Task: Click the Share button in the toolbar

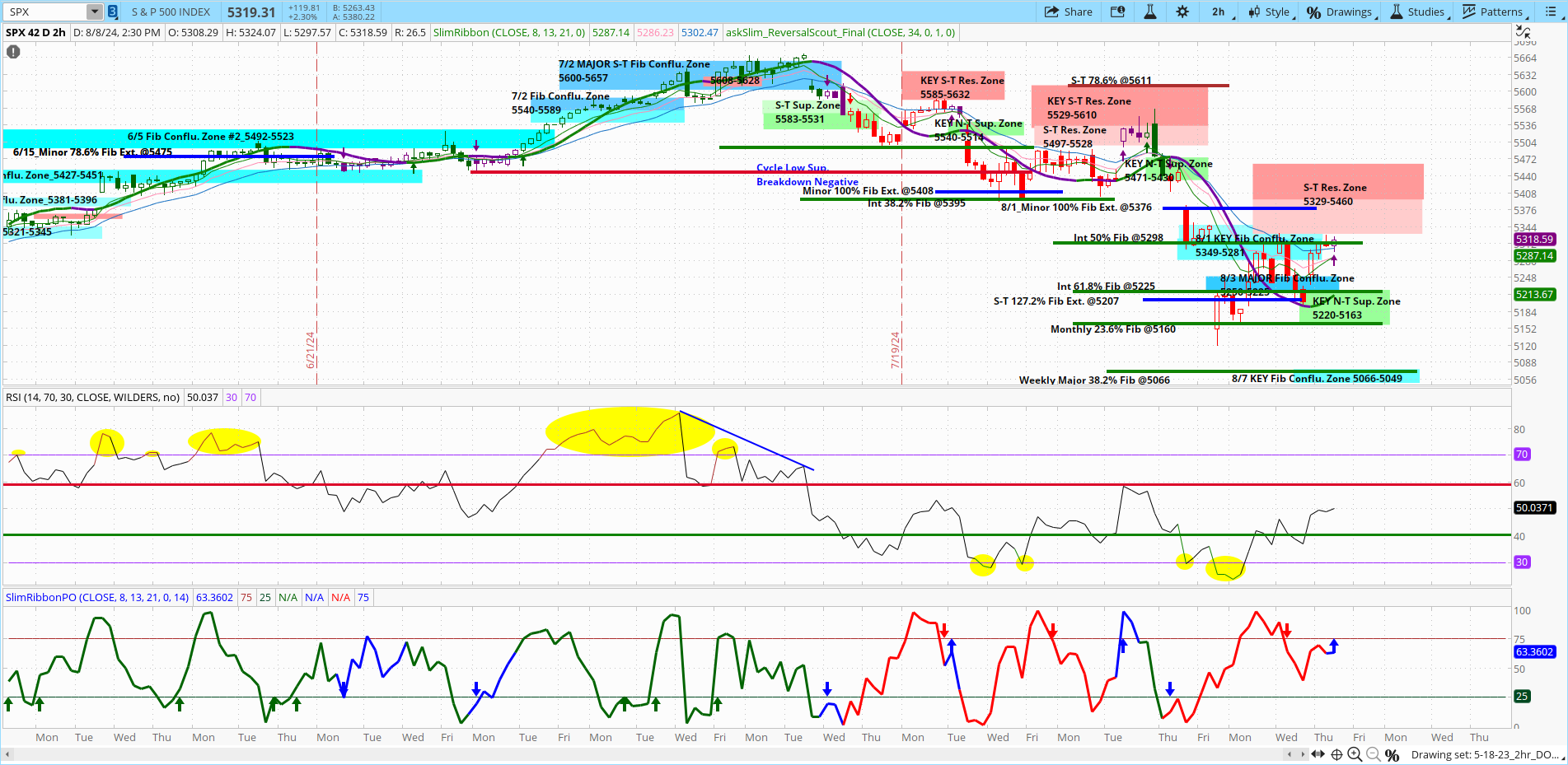Action: tap(1069, 12)
